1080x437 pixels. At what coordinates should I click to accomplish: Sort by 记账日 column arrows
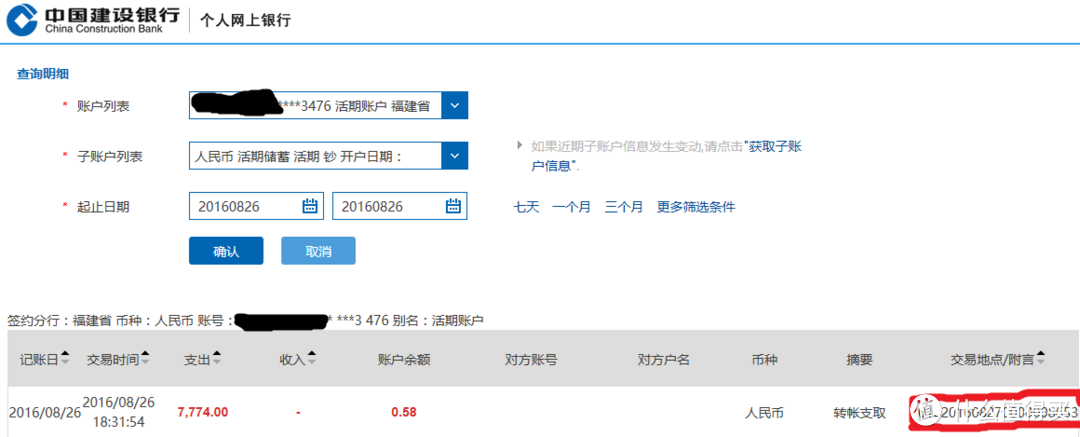coord(65,358)
